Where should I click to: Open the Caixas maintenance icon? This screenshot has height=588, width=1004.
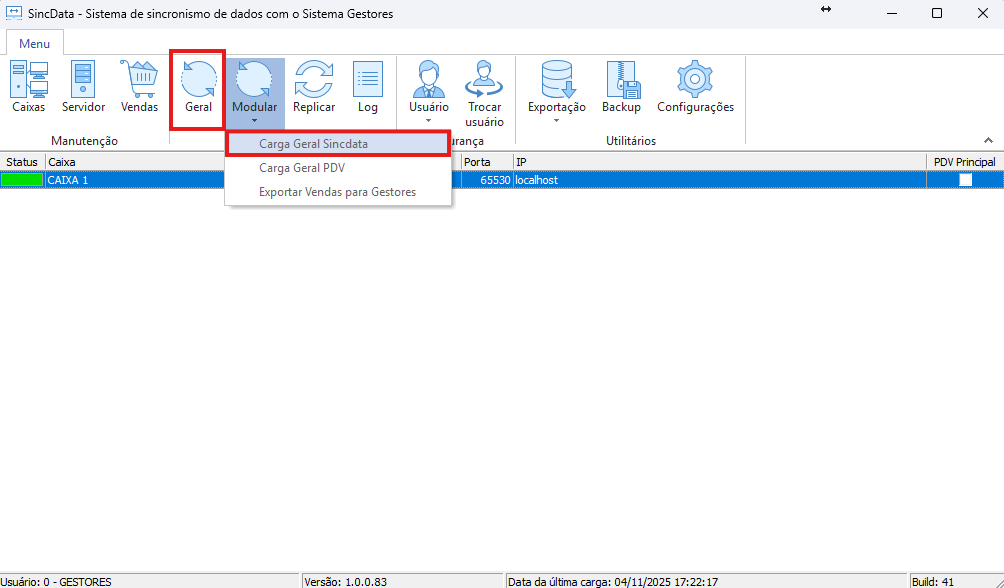(28, 87)
